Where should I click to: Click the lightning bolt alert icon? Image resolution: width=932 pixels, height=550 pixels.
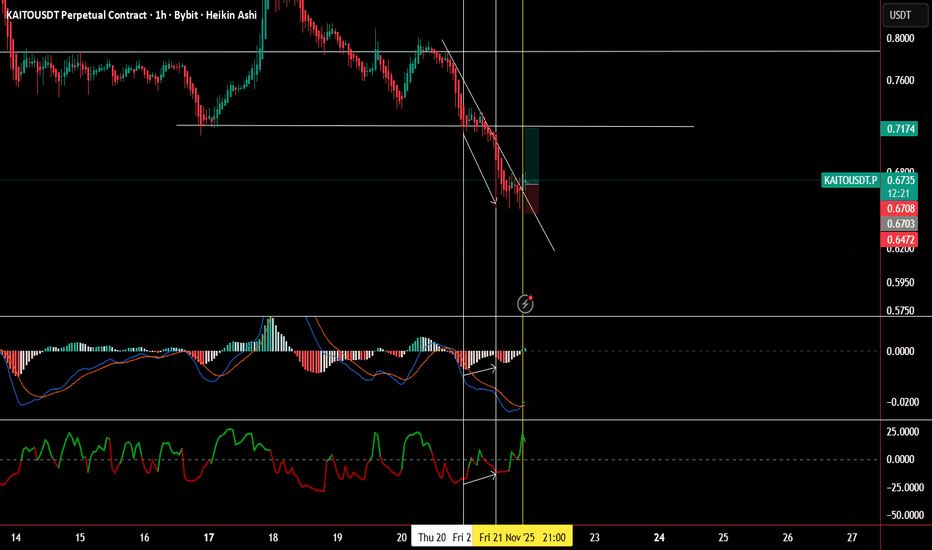click(x=525, y=304)
